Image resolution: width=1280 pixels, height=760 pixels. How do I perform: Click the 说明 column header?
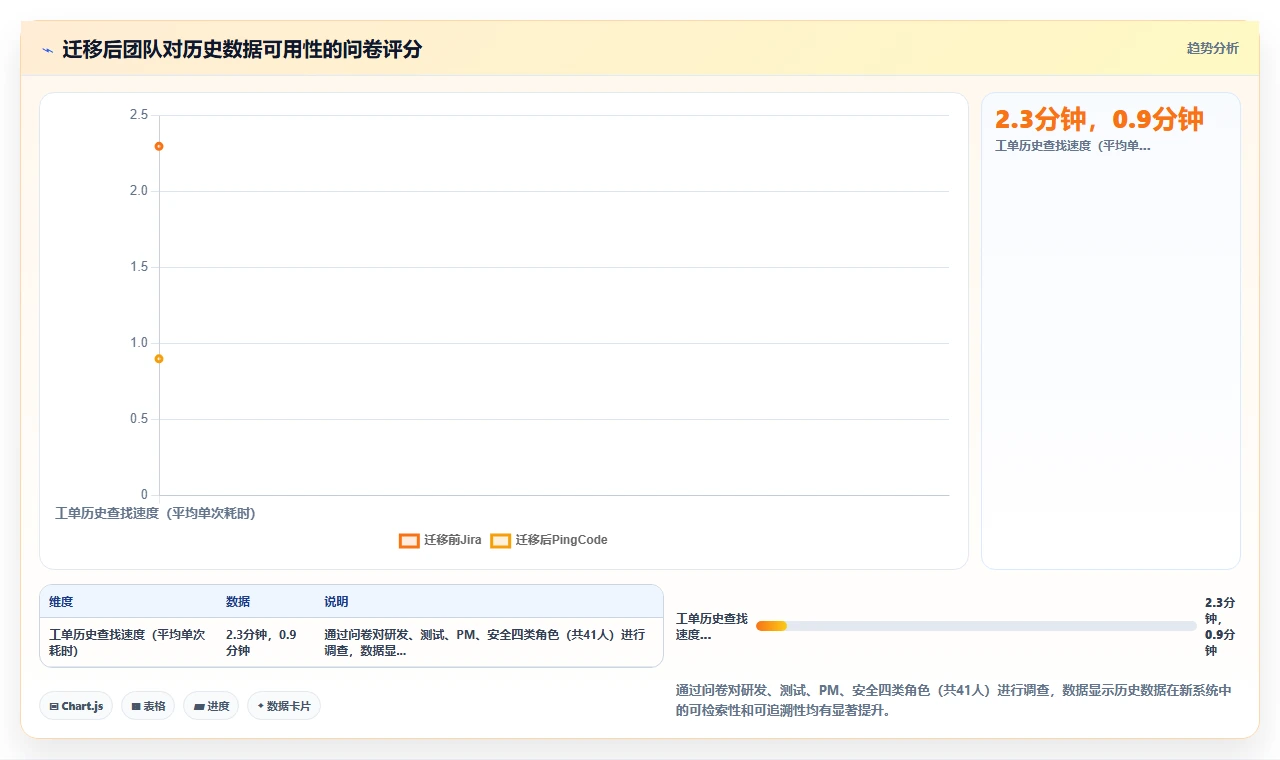(336, 602)
